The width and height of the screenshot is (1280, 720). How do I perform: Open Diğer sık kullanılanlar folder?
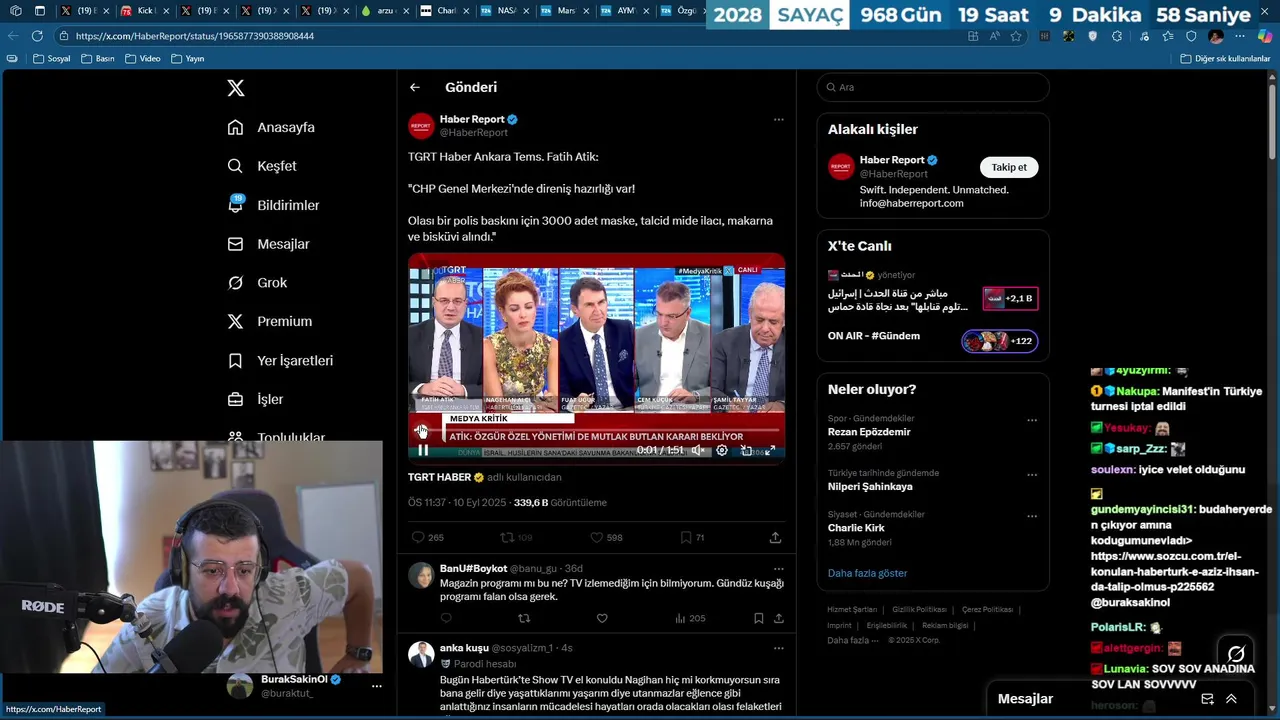click(1225, 59)
